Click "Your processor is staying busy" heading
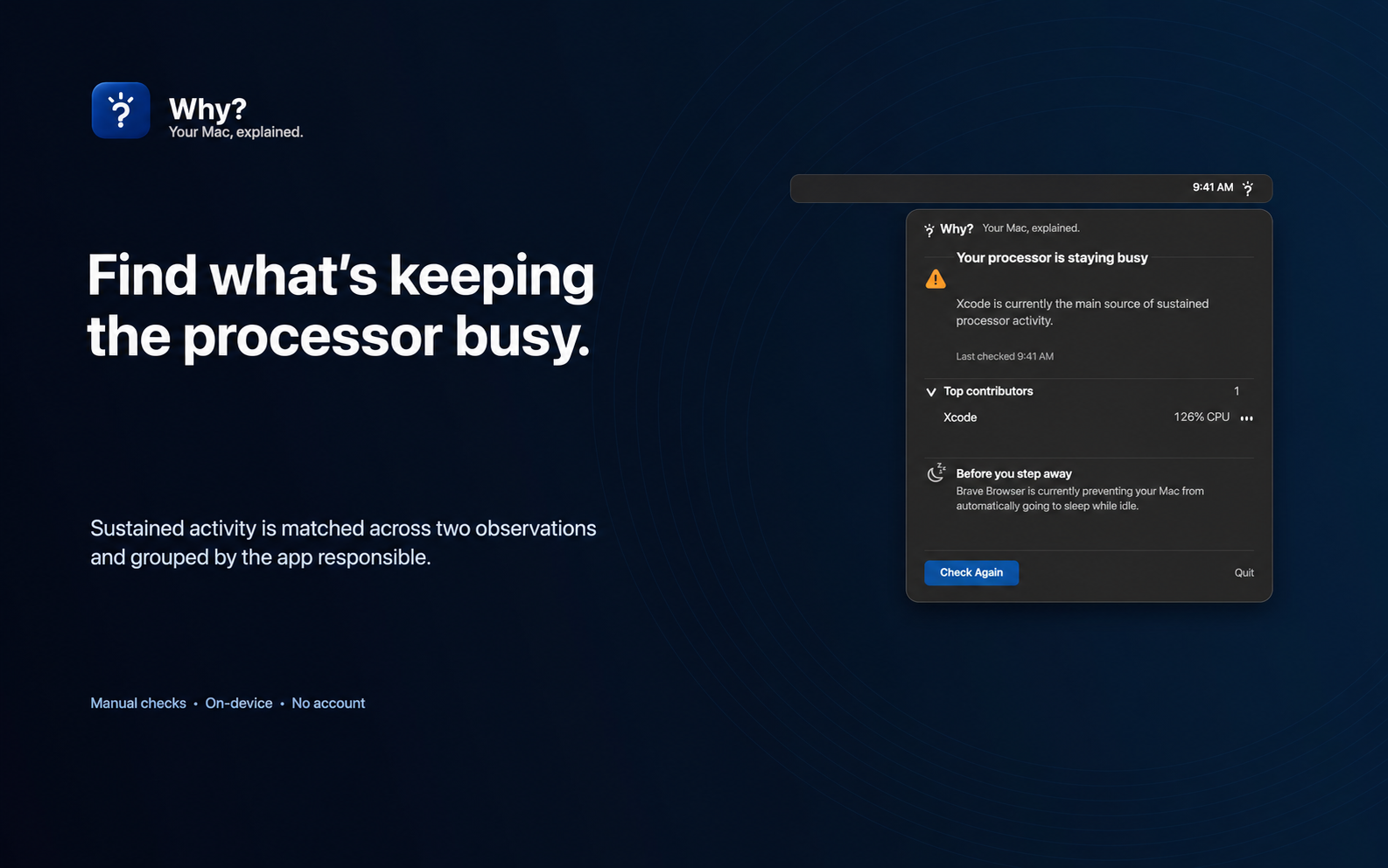 coord(1052,258)
